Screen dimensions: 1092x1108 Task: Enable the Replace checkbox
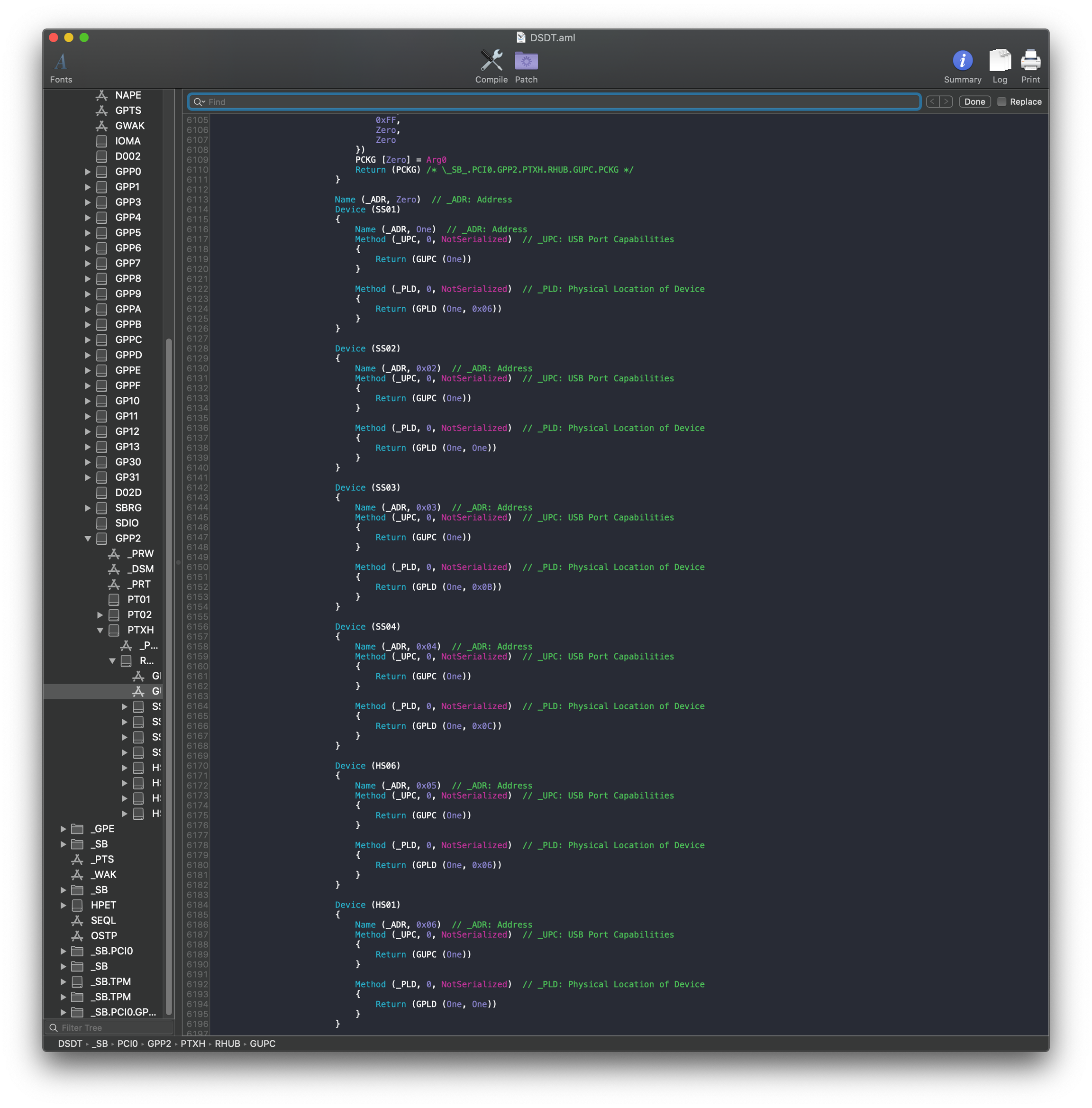[x=1001, y=102]
